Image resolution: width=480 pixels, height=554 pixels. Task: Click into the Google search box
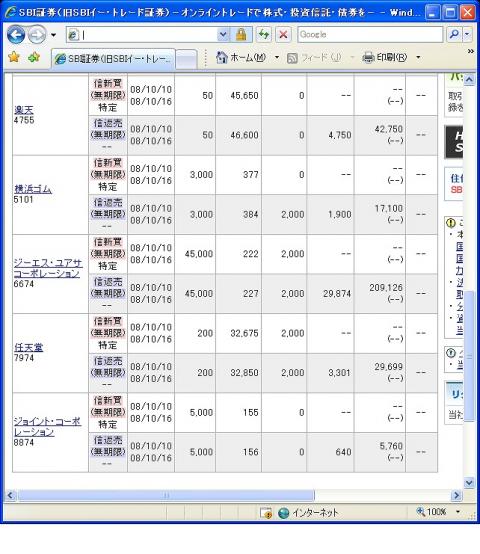[x=370, y=35]
